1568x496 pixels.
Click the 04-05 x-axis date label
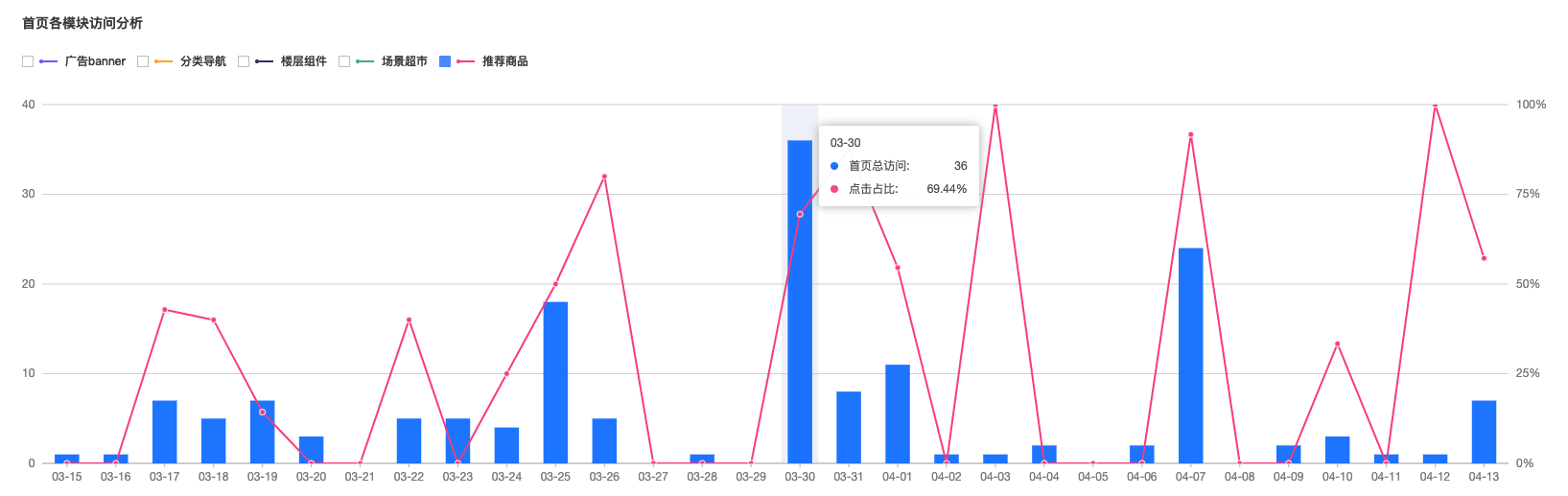(x=1092, y=477)
